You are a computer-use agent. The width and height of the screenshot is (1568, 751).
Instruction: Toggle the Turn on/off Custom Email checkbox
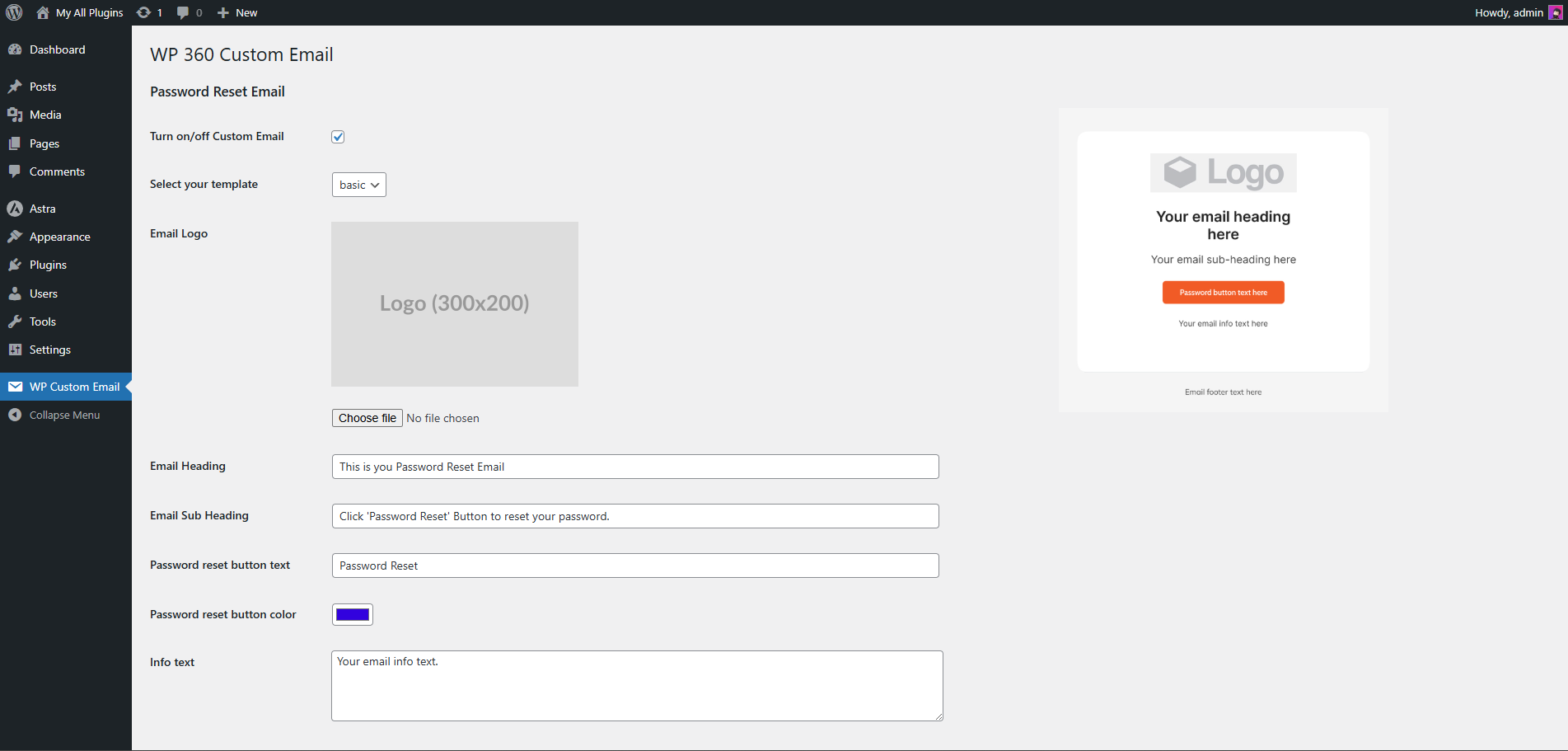click(x=338, y=136)
